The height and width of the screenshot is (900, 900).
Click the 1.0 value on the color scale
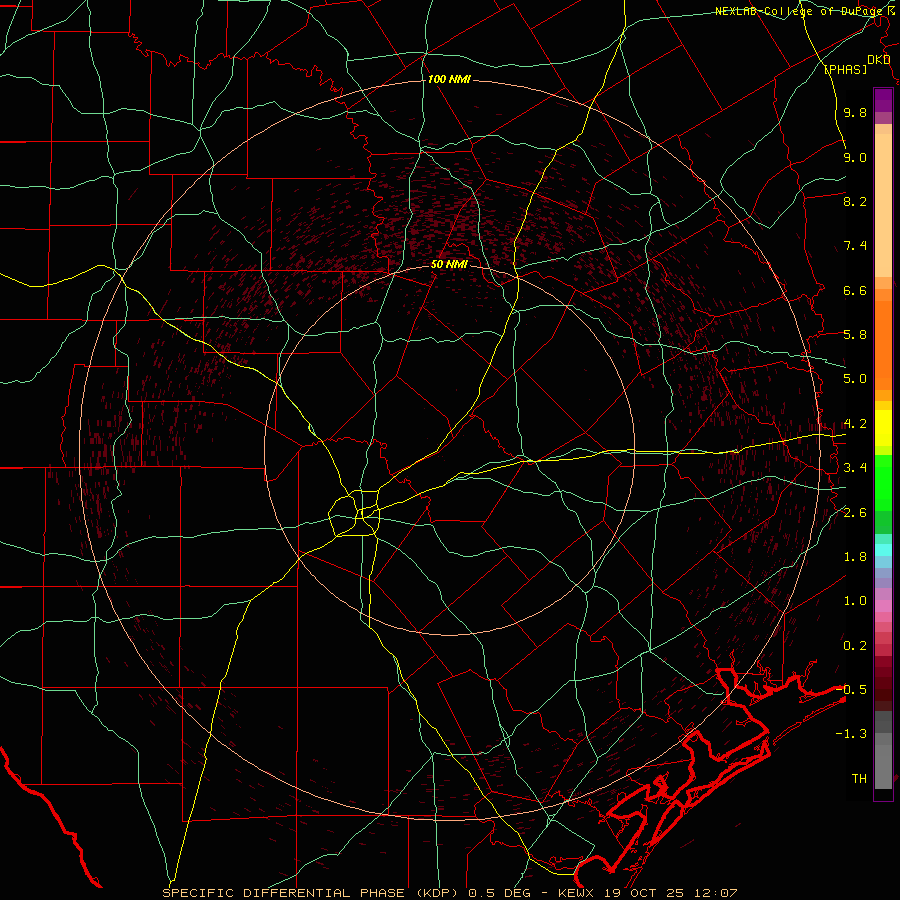855,601
